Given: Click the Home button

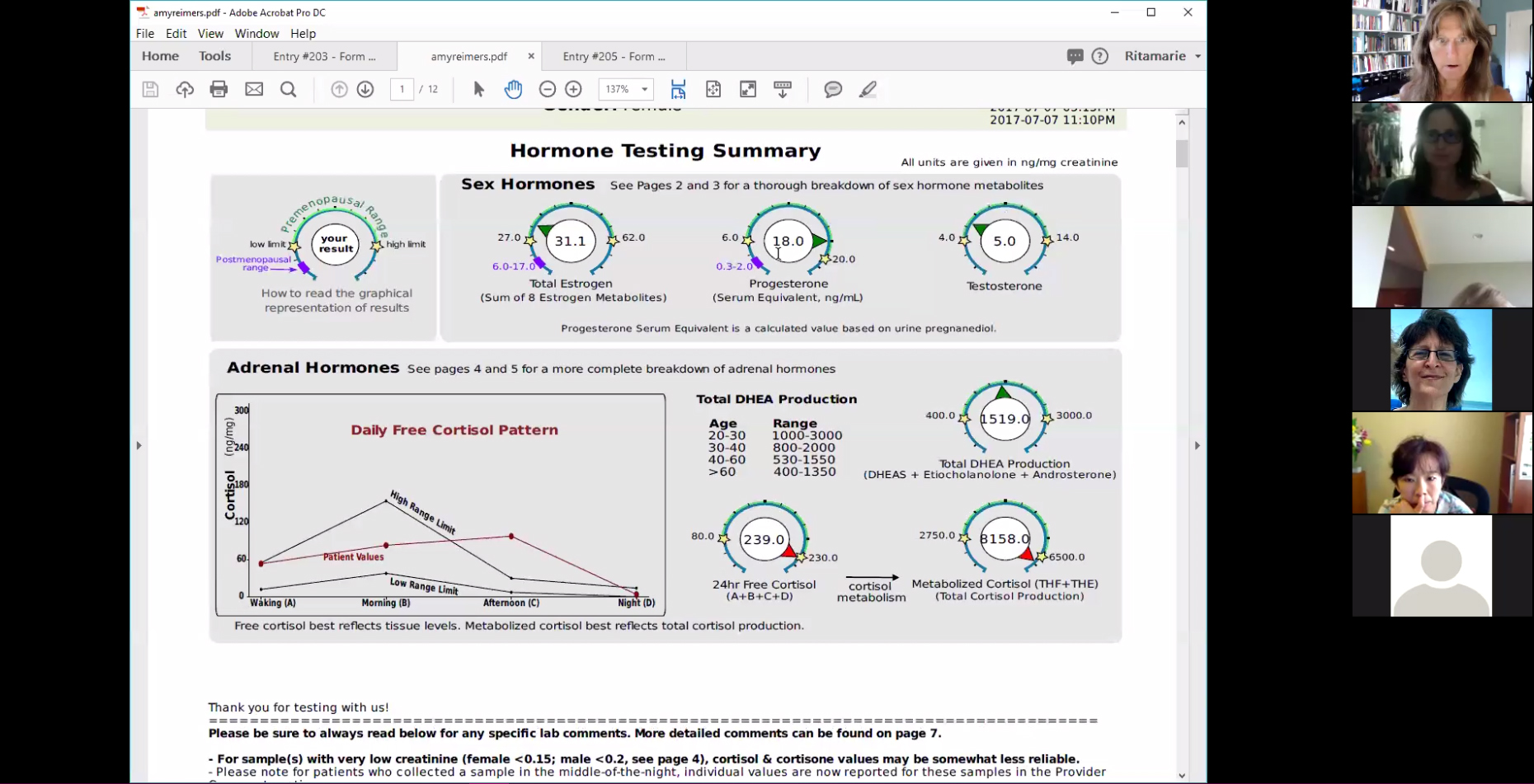Looking at the screenshot, I should pos(160,56).
